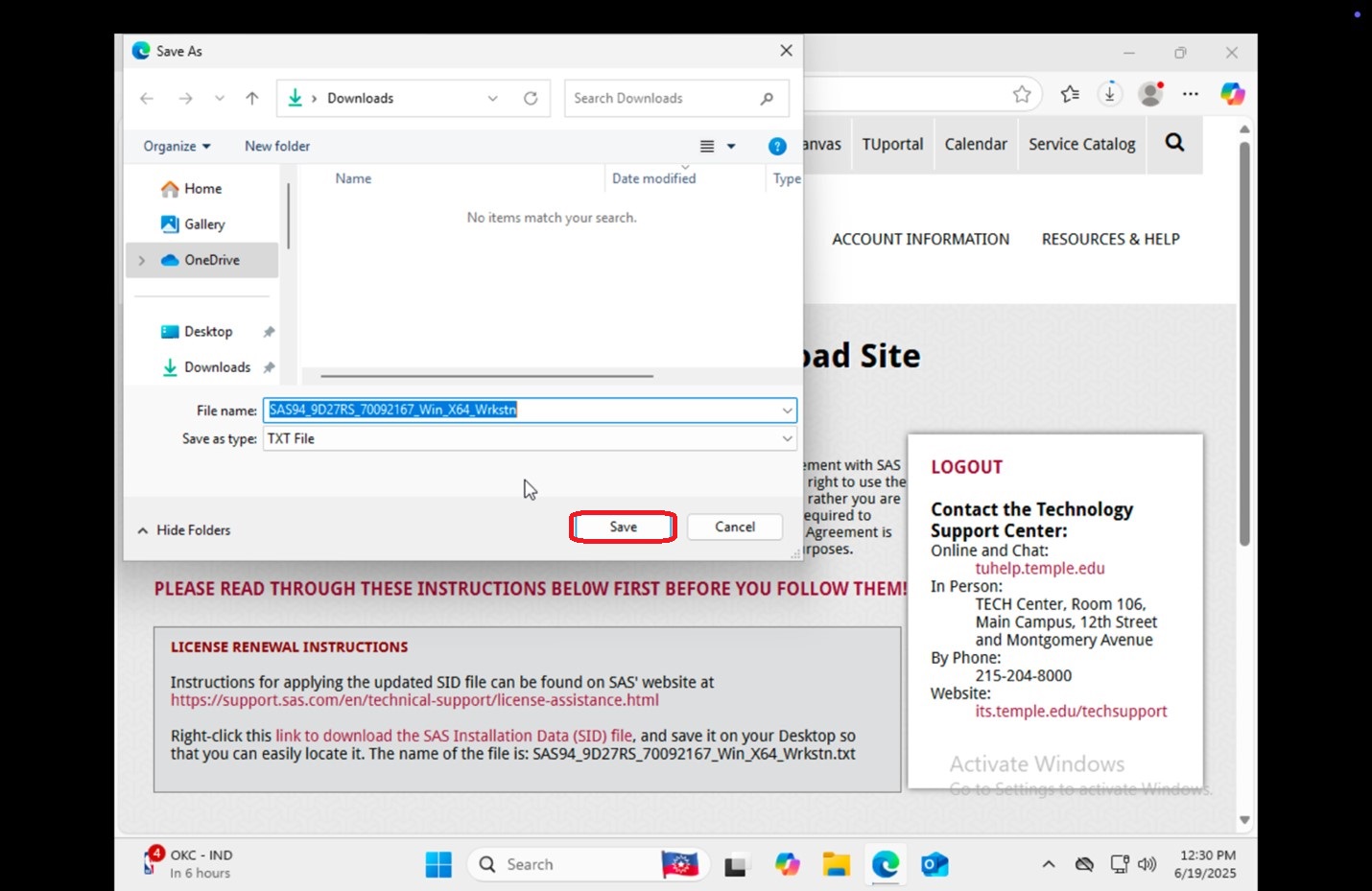Click the Save button
Image resolution: width=1372 pixels, height=891 pixels.
(624, 527)
